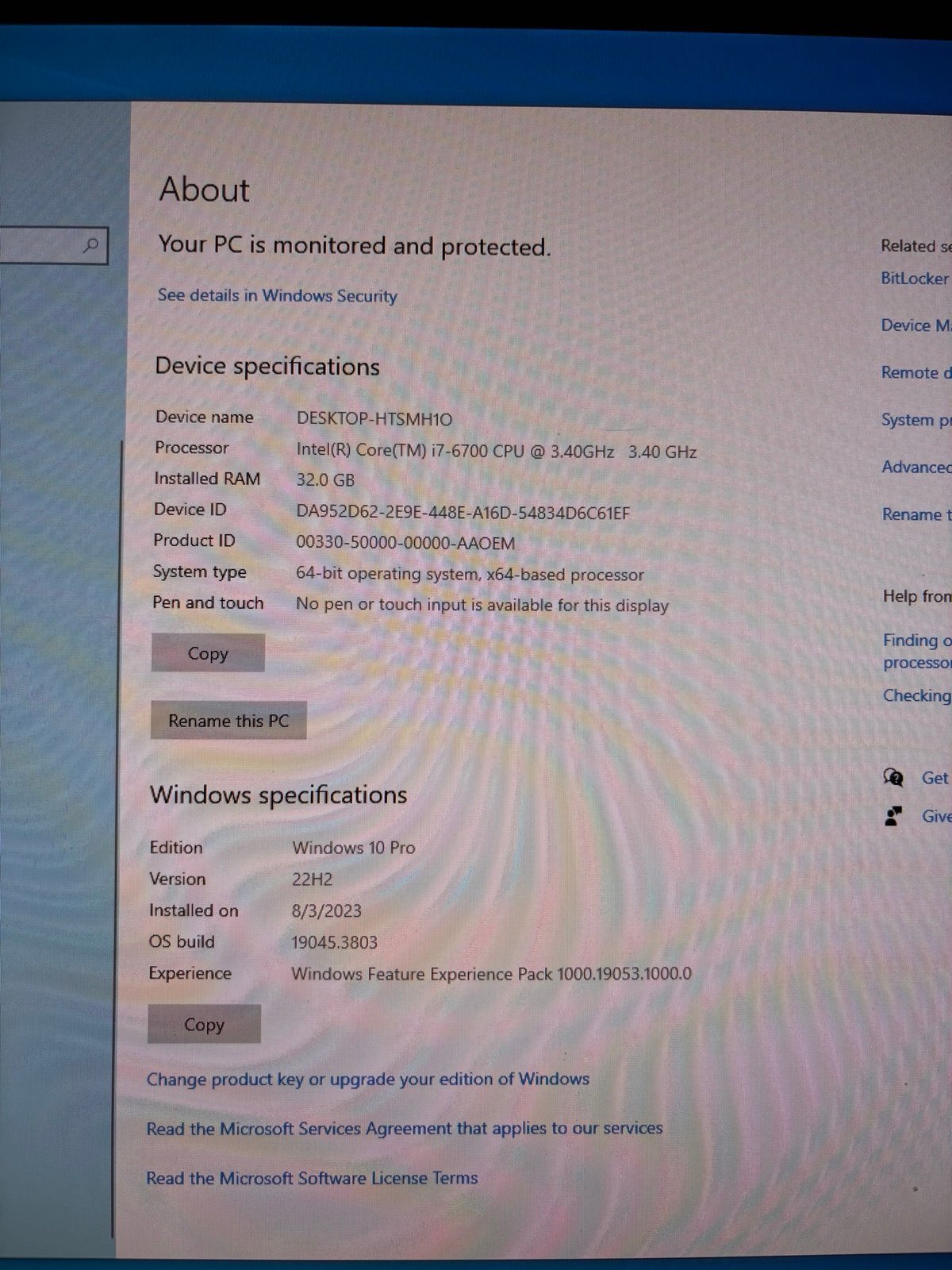Open Microsoft Software License Terms link
Viewport: 952px width, 1270px height.
[312, 1178]
